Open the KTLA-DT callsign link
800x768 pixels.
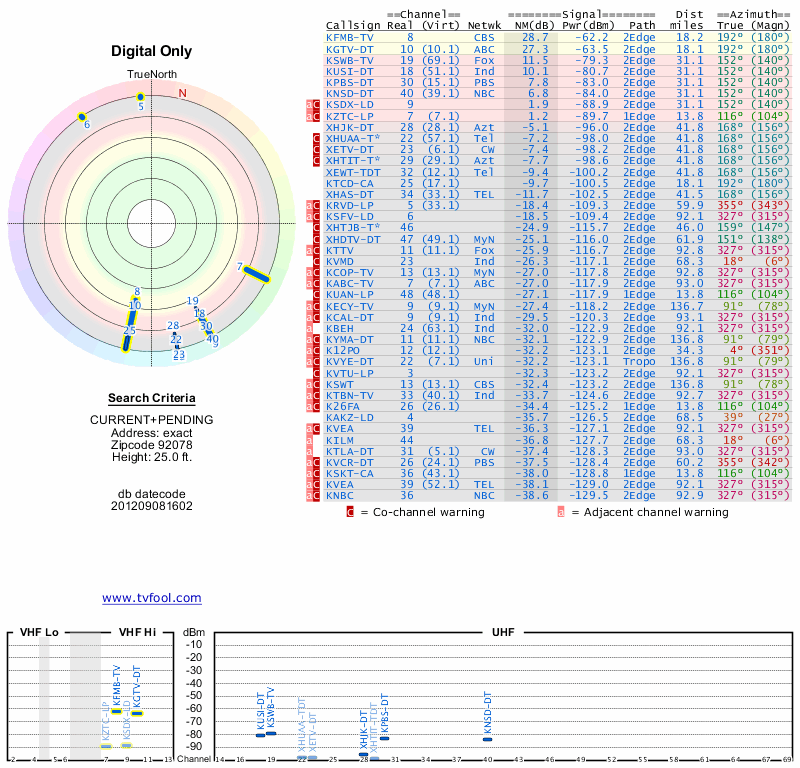click(x=349, y=451)
